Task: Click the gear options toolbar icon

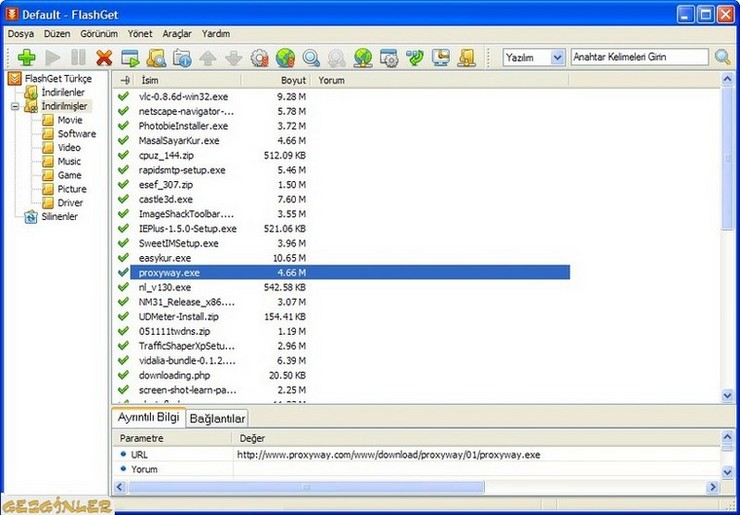Action: pos(259,58)
